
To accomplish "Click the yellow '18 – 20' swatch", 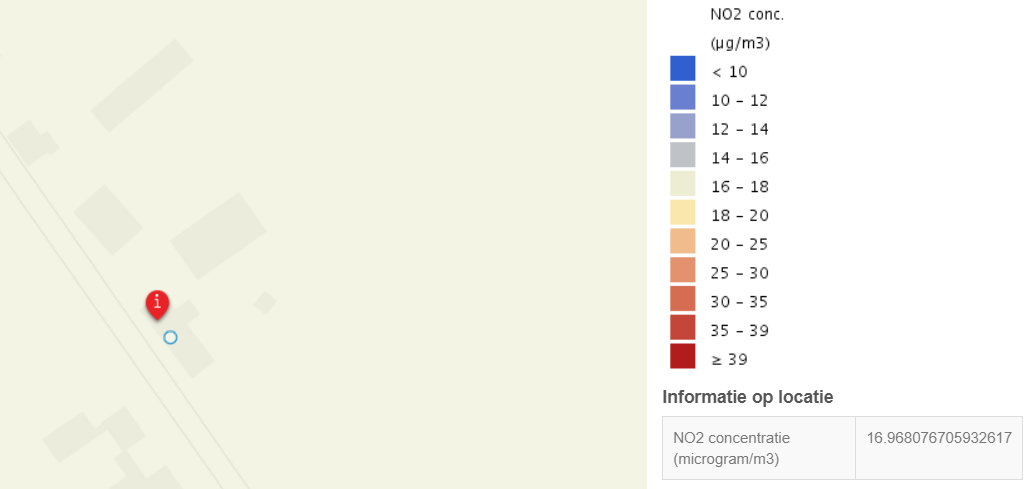I will tap(683, 212).
